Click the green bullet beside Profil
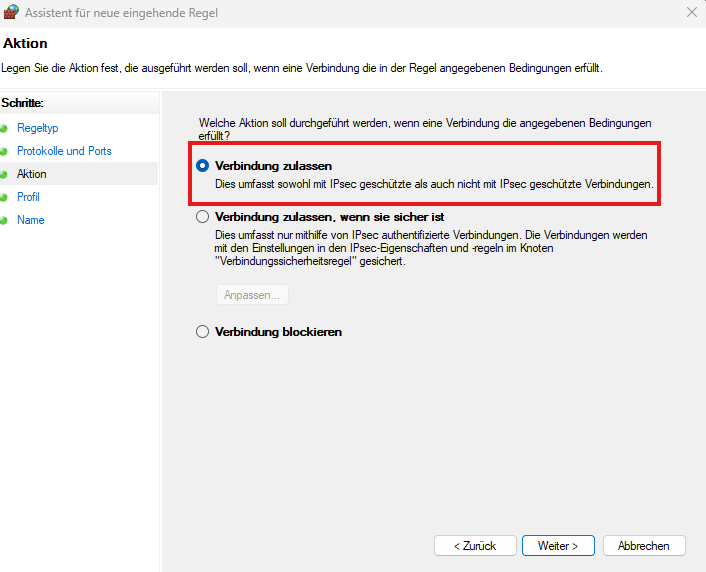 pos(4,197)
